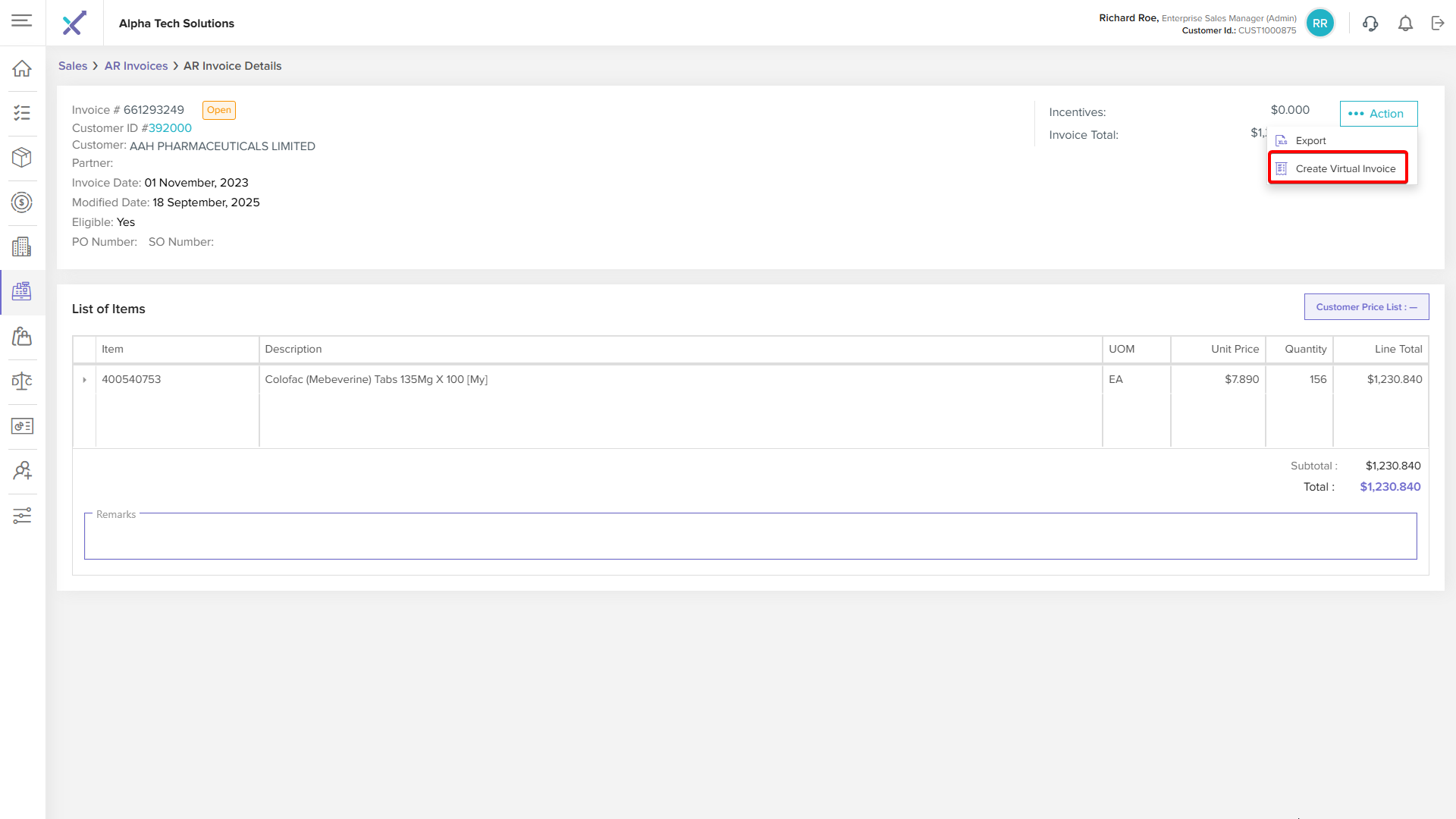Viewport: 1456px width, 819px height.
Task: Click the logout icon
Action: click(x=1438, y=24)
